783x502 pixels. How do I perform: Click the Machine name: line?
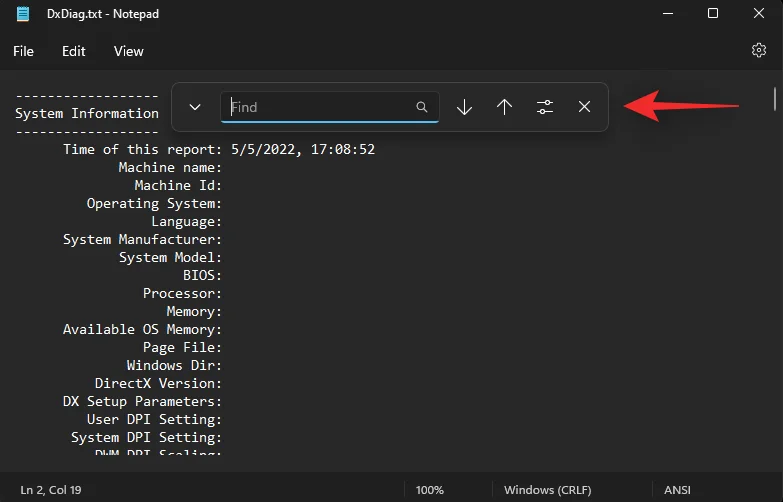point(170,167)
